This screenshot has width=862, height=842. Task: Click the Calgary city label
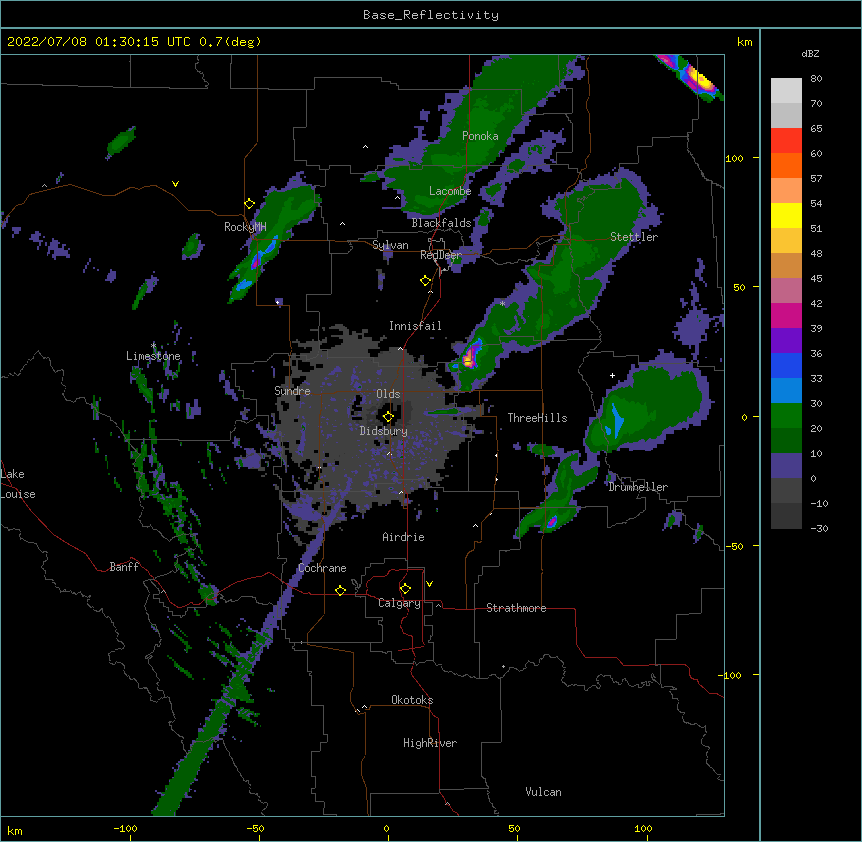coord(399,603)
